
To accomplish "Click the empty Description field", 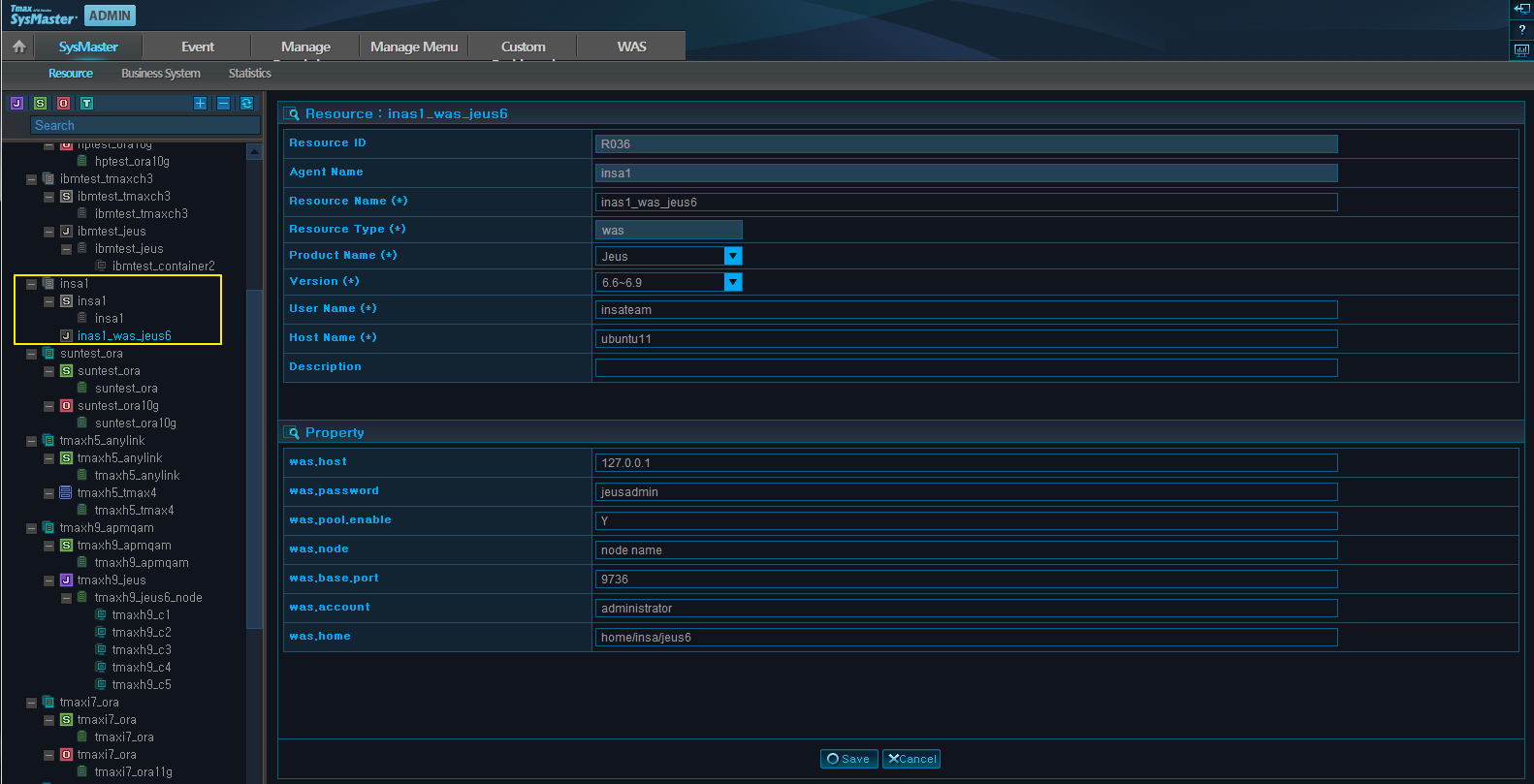I will point(966,367).
